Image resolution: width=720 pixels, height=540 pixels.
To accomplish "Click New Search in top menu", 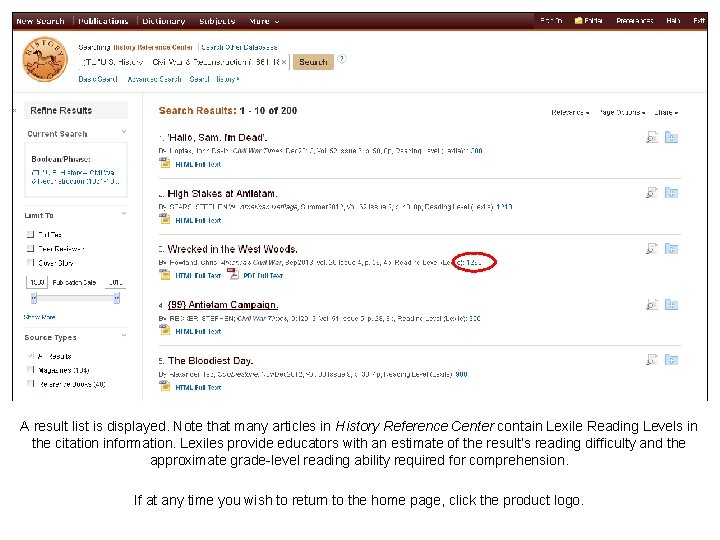I will 40,21.
